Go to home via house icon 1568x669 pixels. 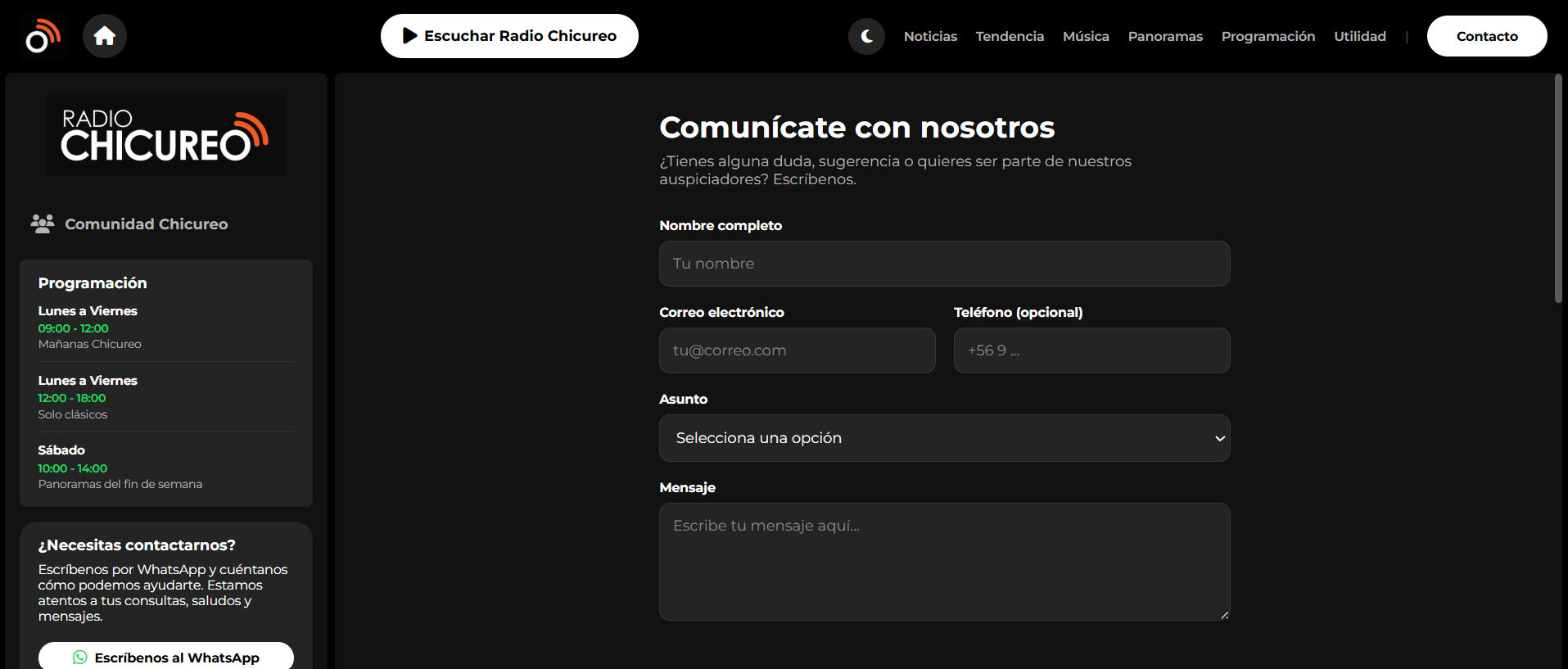105,36
